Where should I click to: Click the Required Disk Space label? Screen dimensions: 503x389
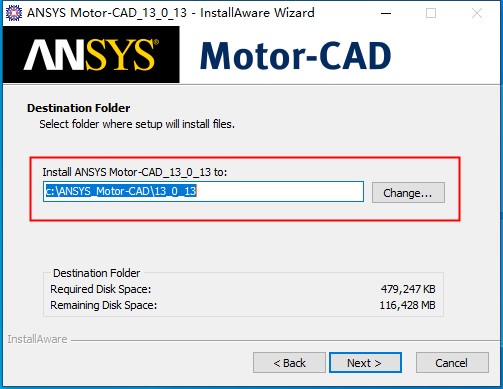101,289
